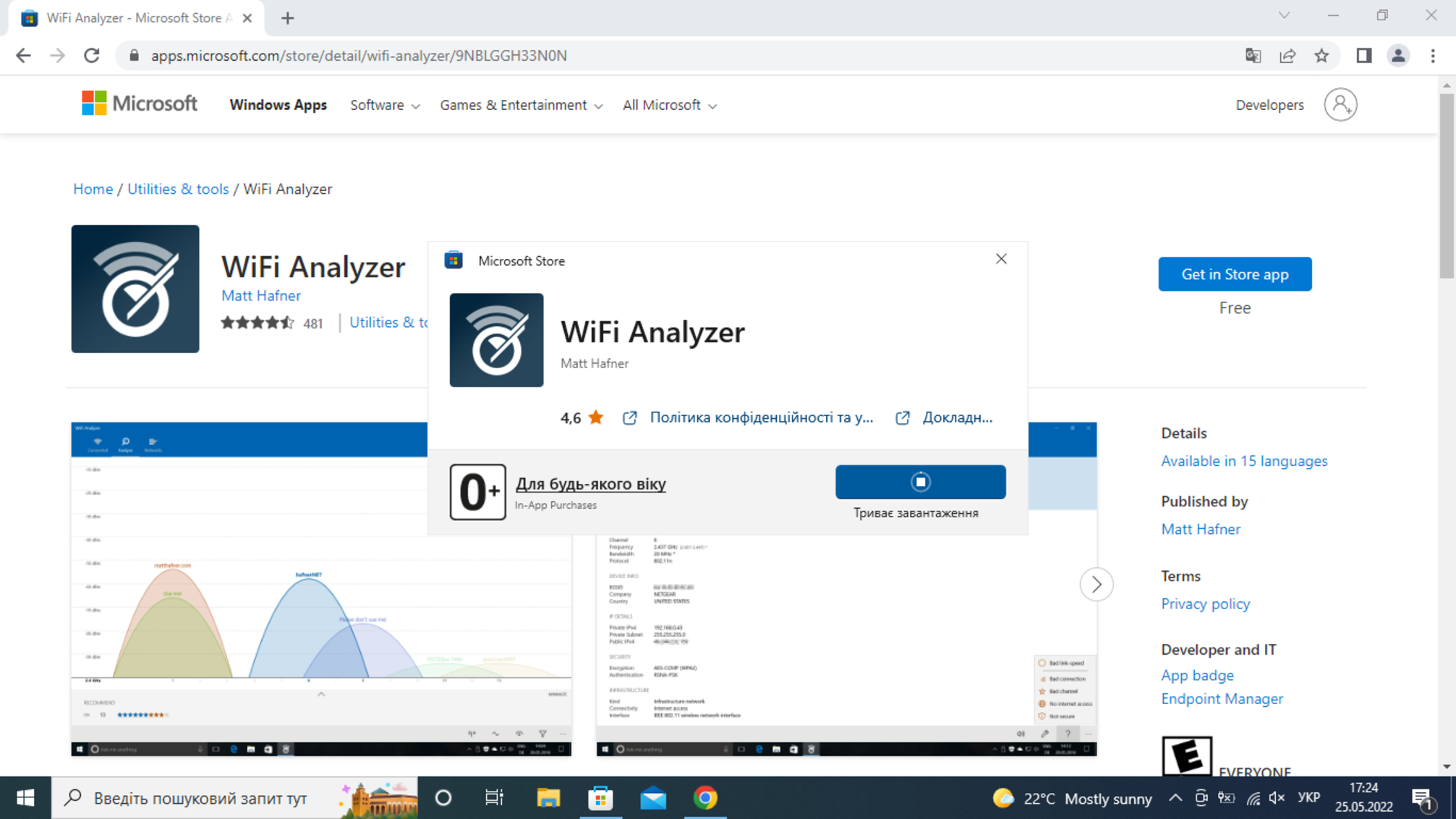Open Chrome three-dot menu
Screen dimensions: 1456x819
(x=1433, y=56)
